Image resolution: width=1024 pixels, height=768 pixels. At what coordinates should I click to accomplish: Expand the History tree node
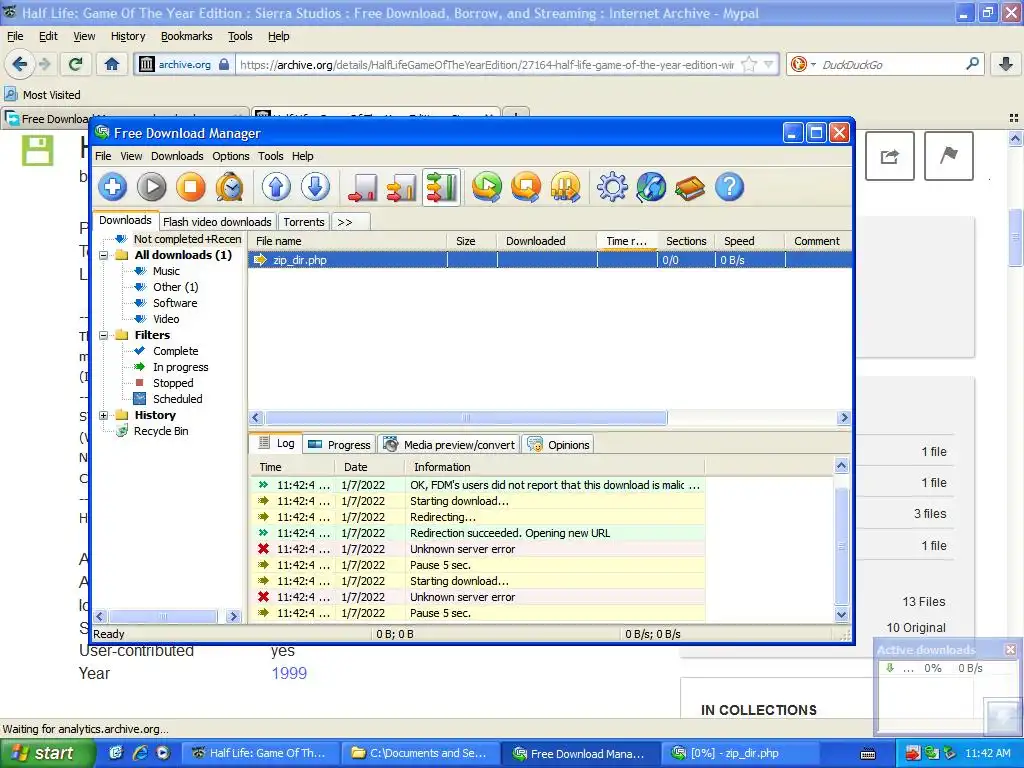click(x=103, y=415)
